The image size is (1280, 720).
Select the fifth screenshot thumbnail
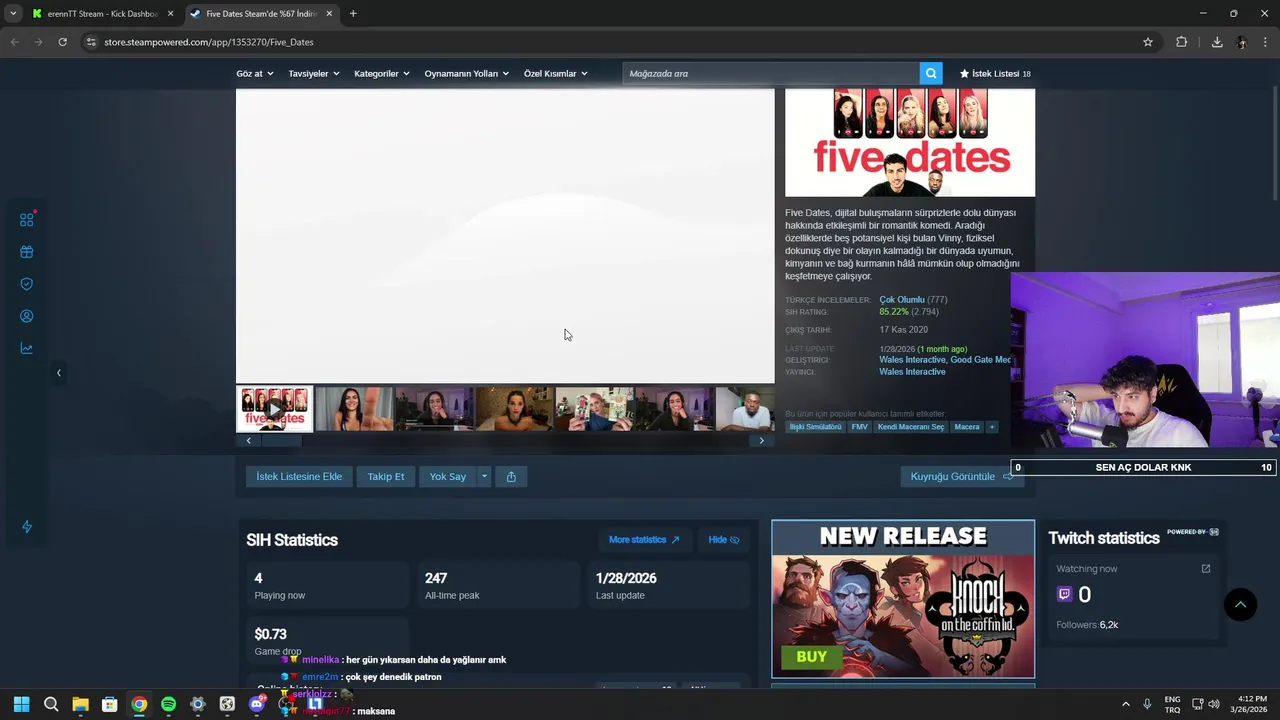click(x=594, y=409)
